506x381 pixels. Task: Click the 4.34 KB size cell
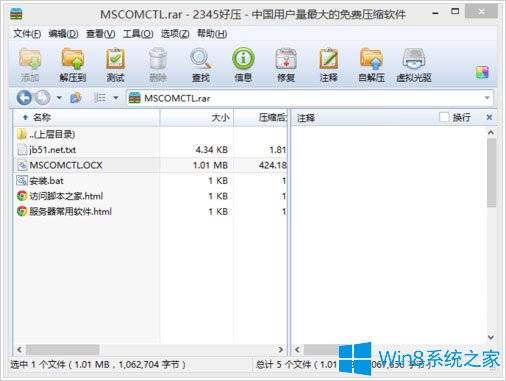(x=212, y=150)
